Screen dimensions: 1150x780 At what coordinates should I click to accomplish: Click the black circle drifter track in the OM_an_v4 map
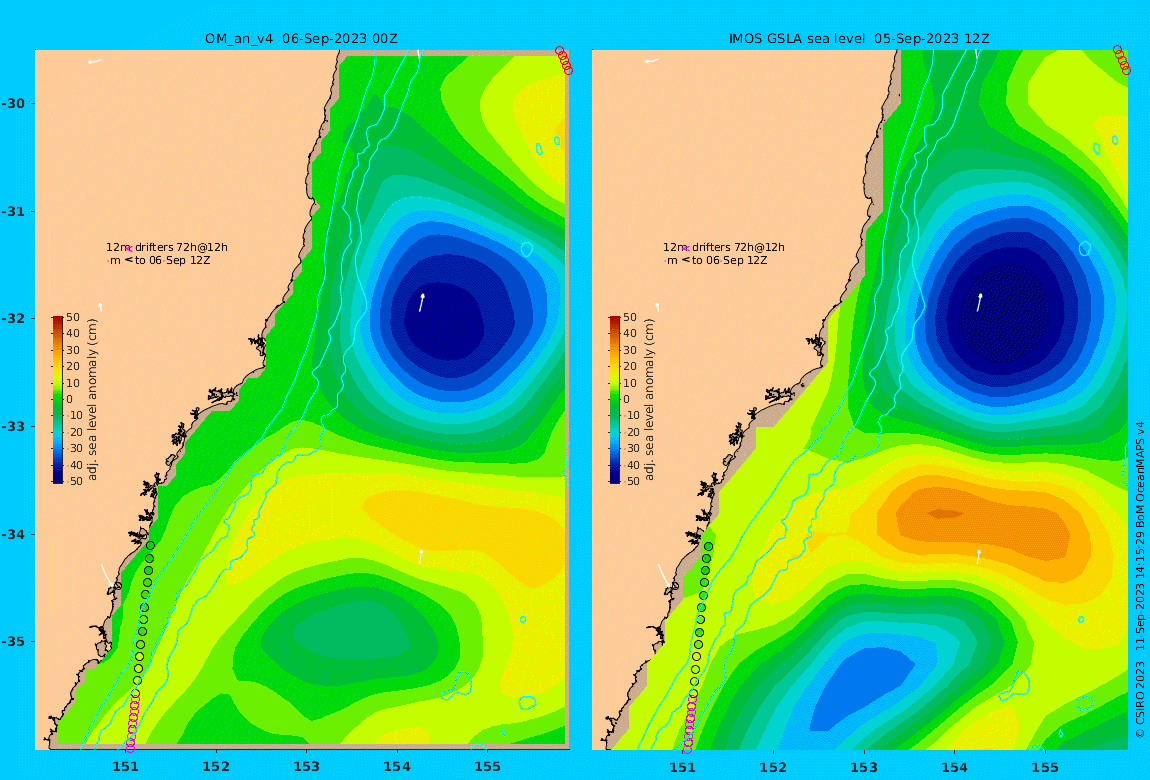coord(143,618)
